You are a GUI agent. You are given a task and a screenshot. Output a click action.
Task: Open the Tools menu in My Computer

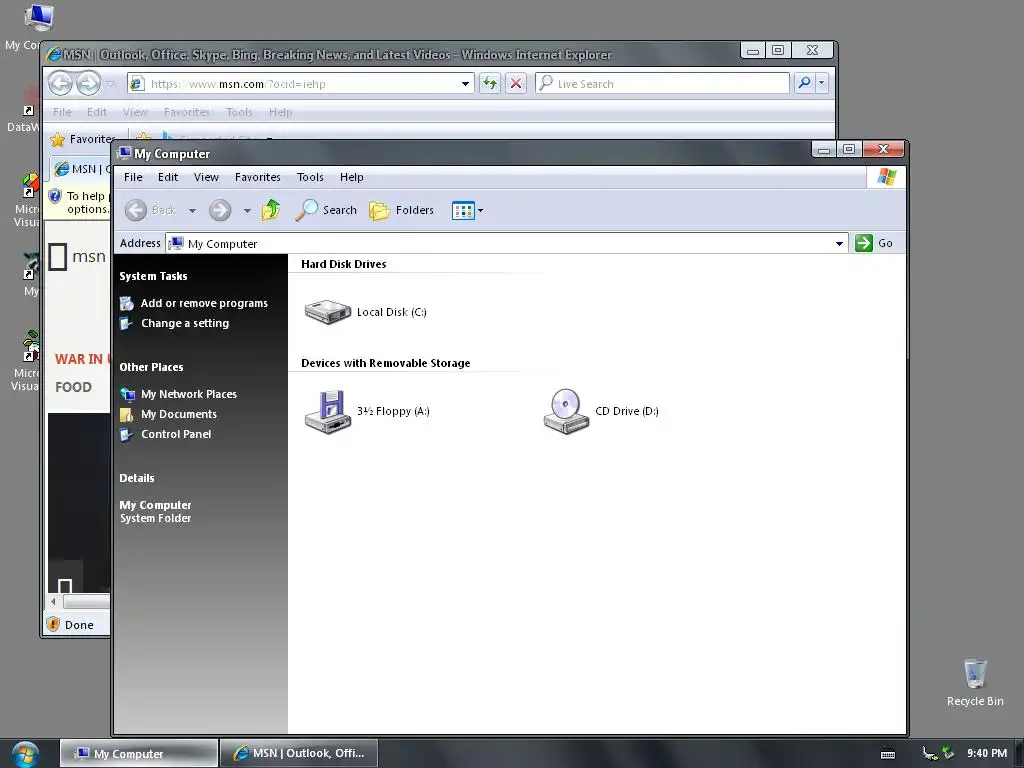pos(310,177)
